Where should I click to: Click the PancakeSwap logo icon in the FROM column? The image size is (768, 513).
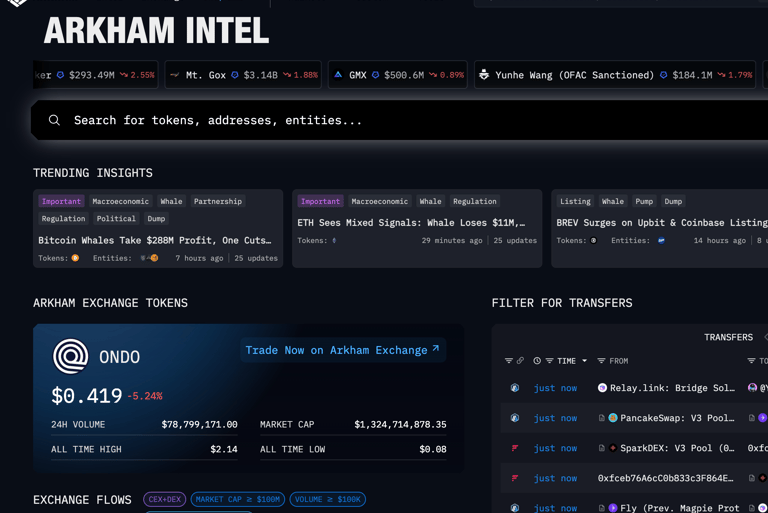coord(613,418)
